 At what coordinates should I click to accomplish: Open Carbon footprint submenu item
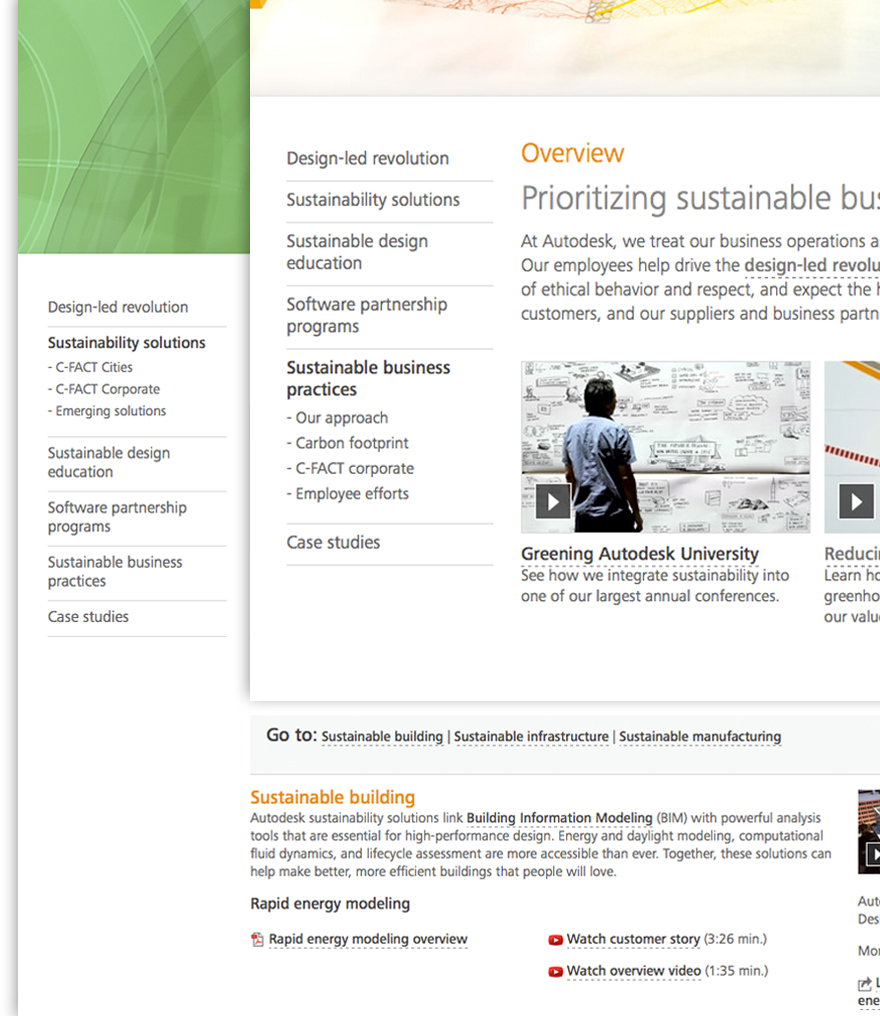pyautogui.click(x=352, y=443)
